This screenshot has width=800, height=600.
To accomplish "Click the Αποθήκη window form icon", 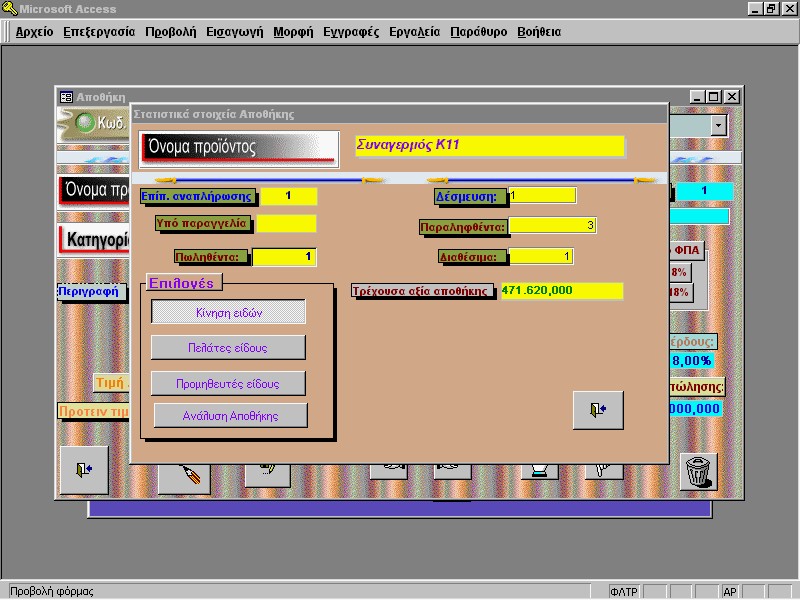I will pos(66,97).
